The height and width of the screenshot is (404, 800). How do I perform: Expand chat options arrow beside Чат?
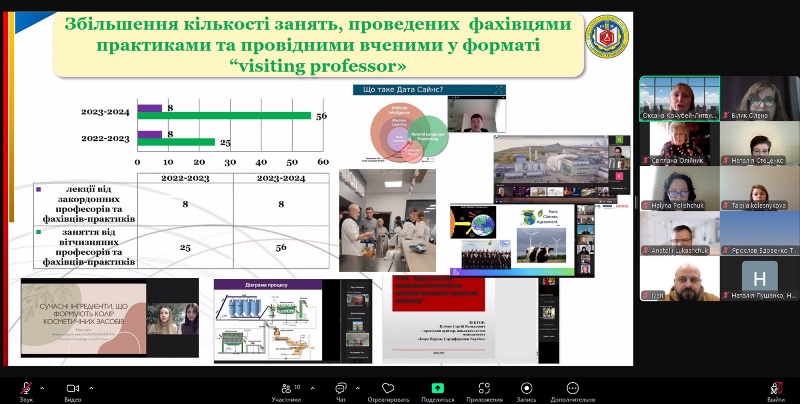(x=357, y=388)
